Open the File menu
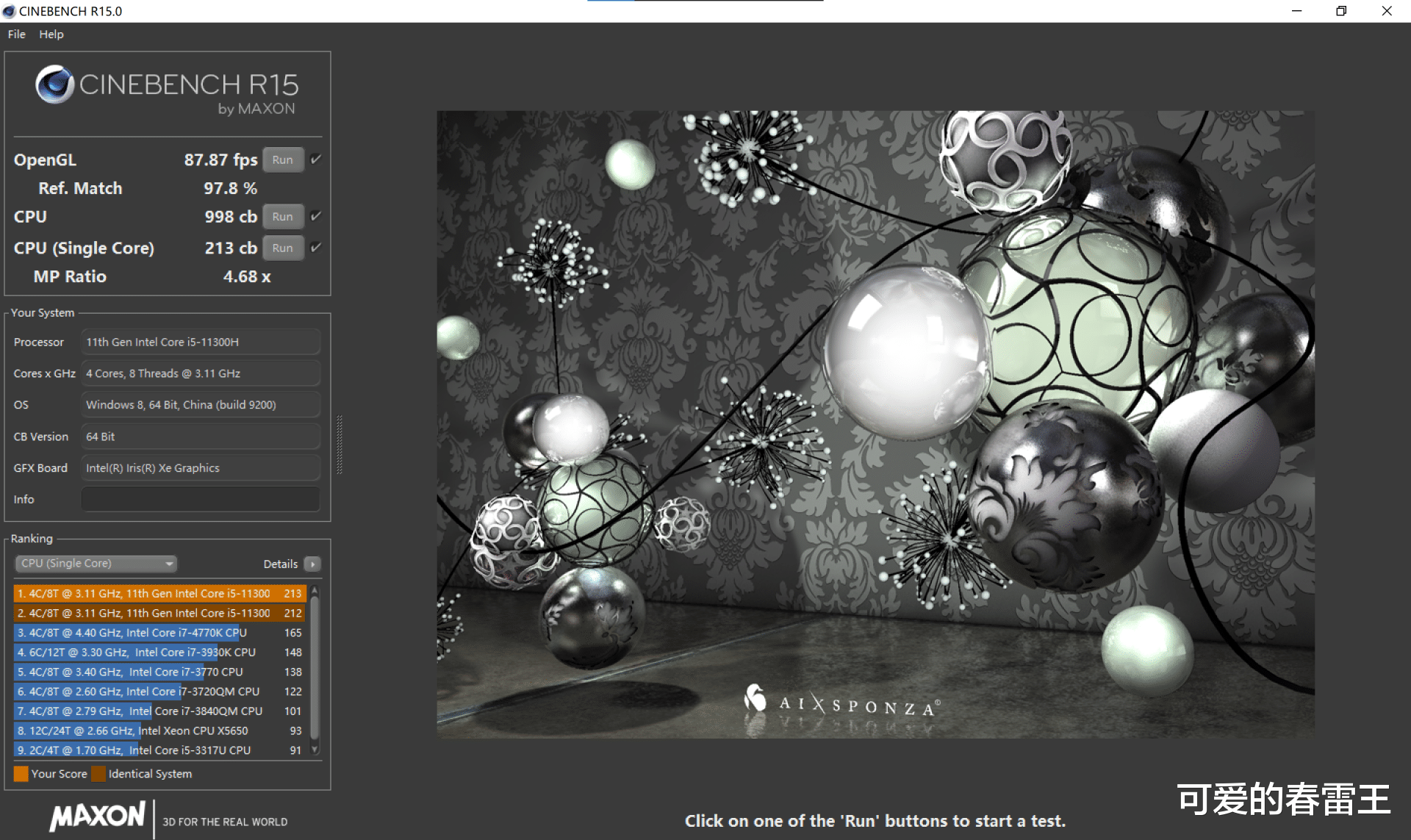Image resolution: width=1411 pixels, height=840 pixels. (x=16, y=34)
